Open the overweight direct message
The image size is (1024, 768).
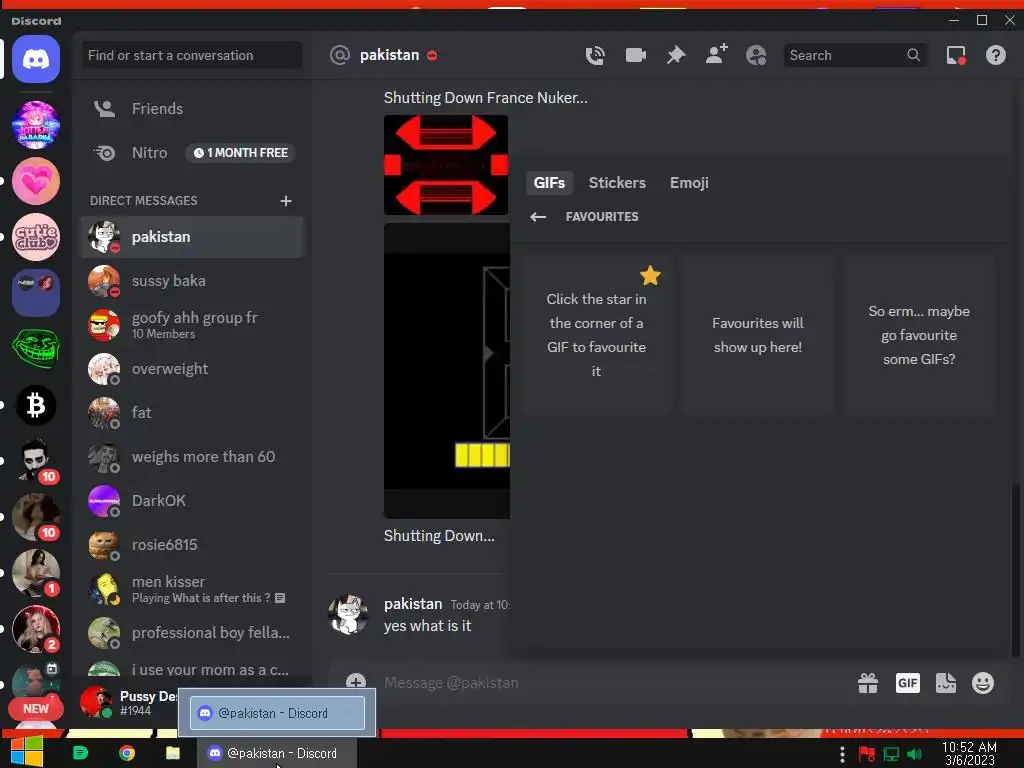coord(191,369)
